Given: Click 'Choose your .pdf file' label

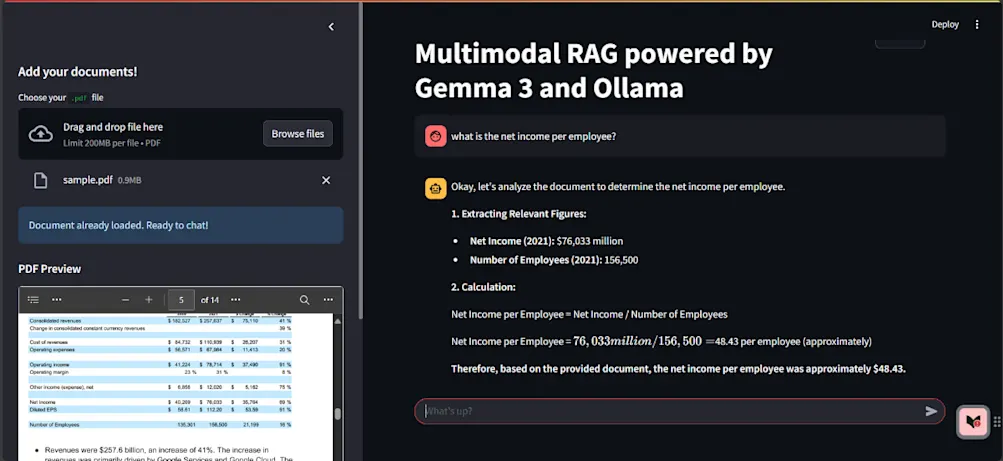Looking at the screenshot, I should 61,98.
